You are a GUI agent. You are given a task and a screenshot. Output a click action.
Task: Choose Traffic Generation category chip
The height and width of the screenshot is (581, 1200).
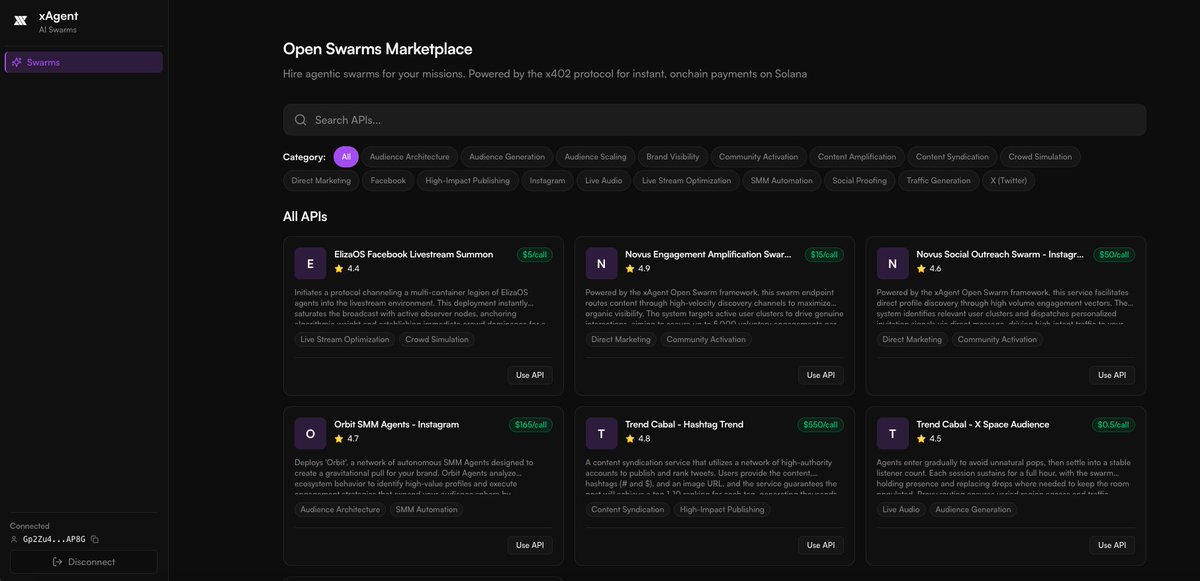(x=939, y=181)
